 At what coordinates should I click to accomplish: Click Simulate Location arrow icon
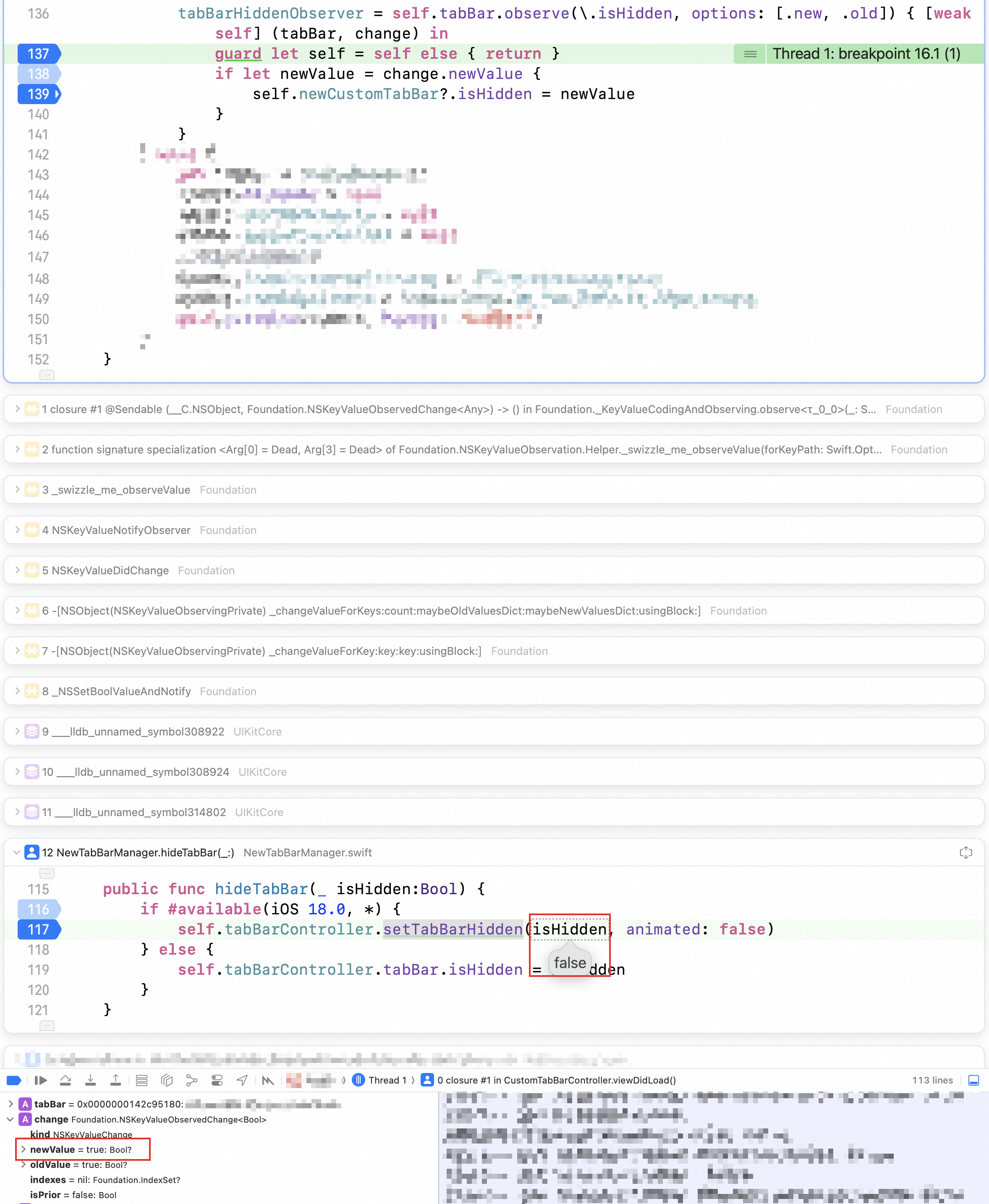point(242,1080)
